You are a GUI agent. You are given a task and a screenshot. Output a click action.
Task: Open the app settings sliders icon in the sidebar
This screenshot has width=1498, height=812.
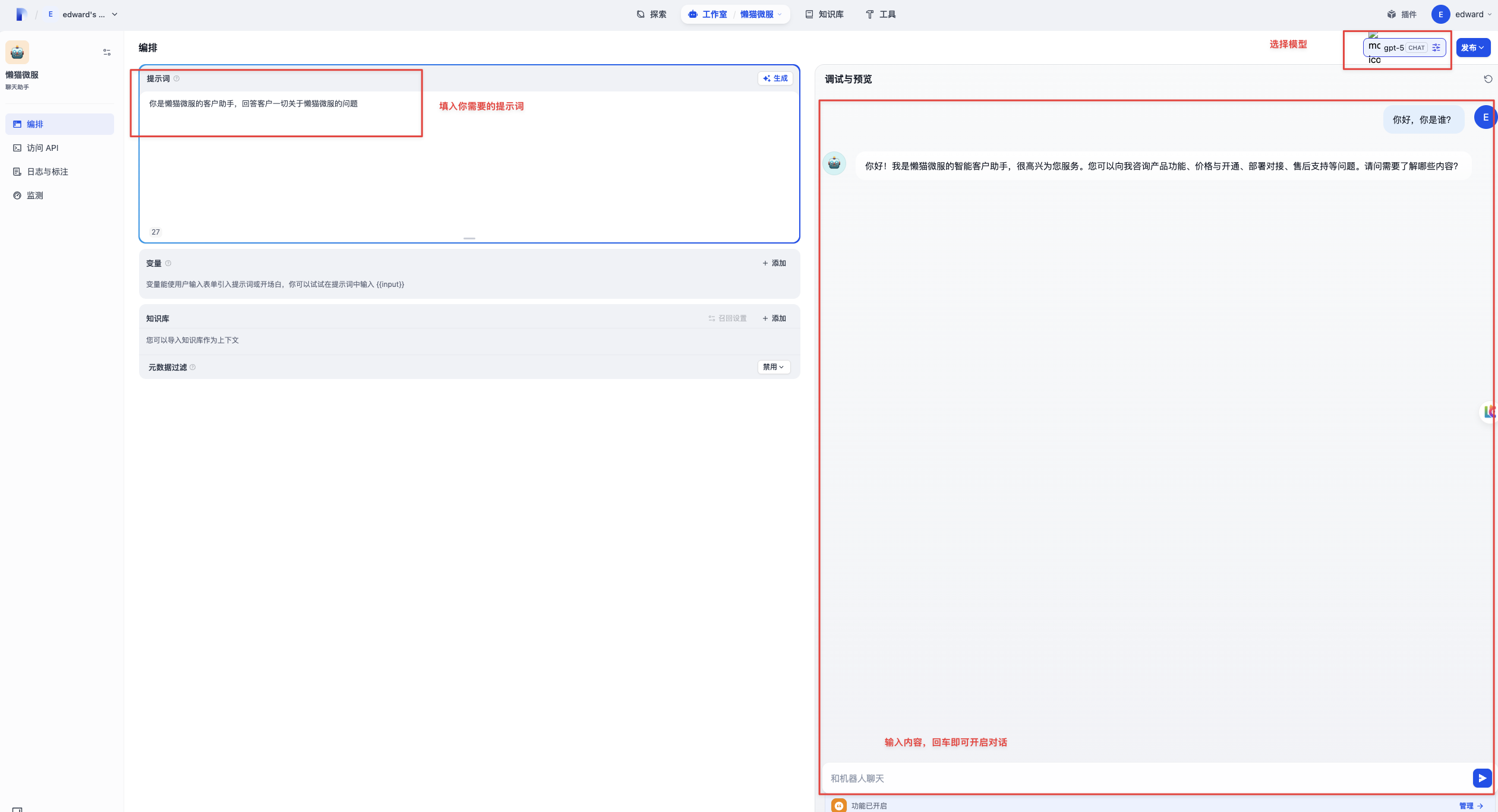click(x=107, y=52)
